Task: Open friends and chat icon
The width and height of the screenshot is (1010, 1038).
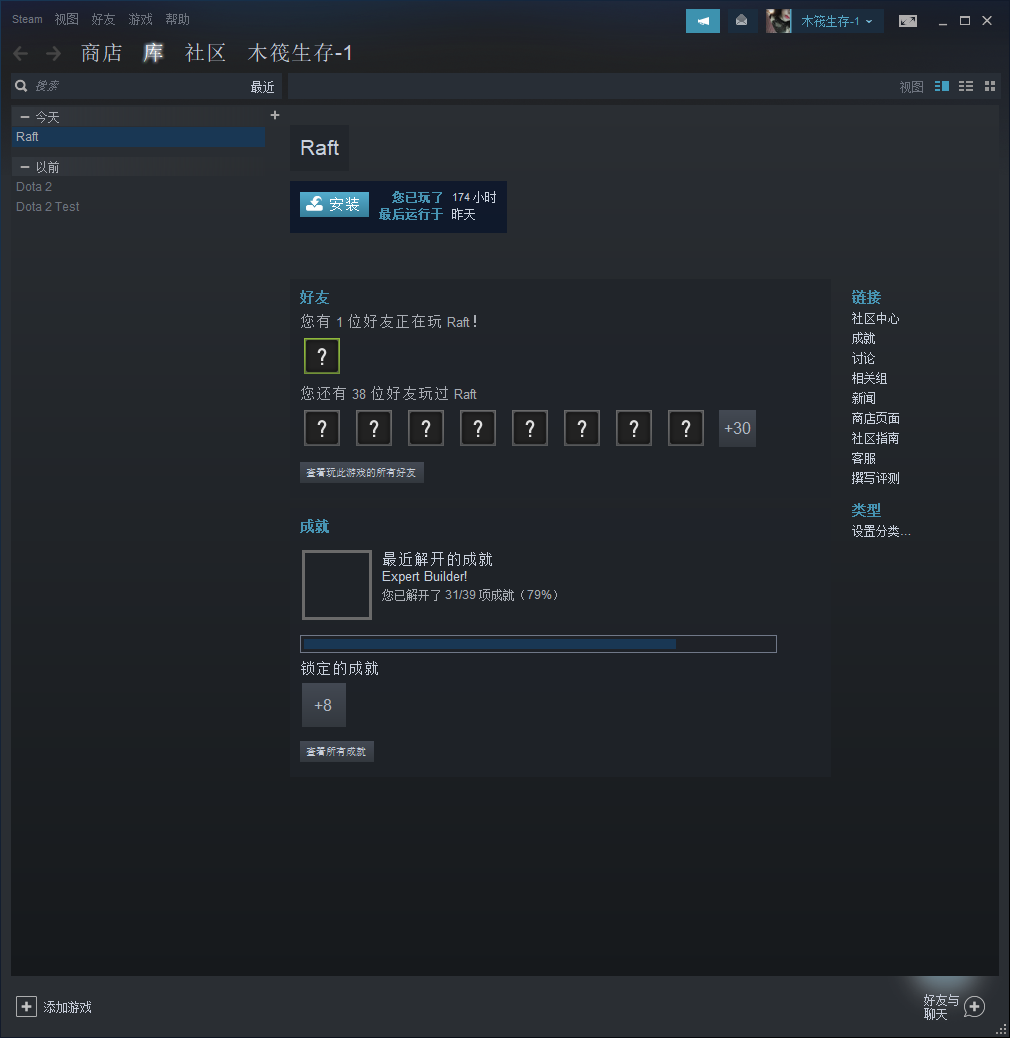Action: (x=974, y=1006)
